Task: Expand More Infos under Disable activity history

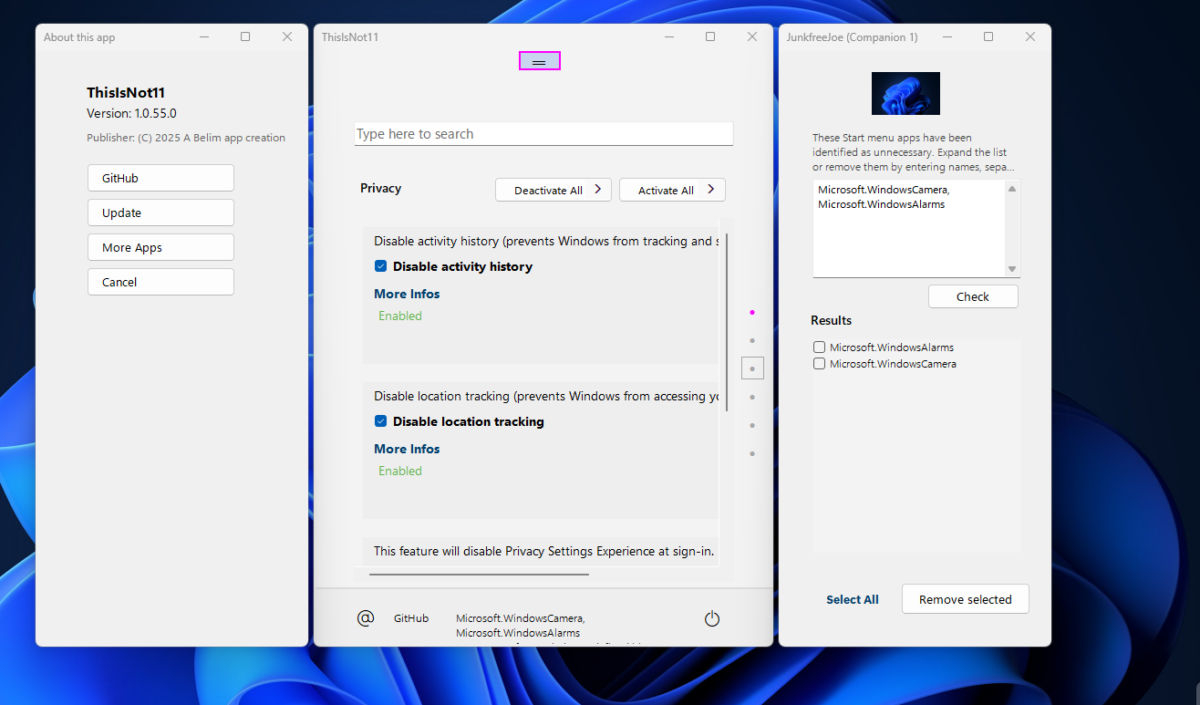Action: tap(406, 293)
